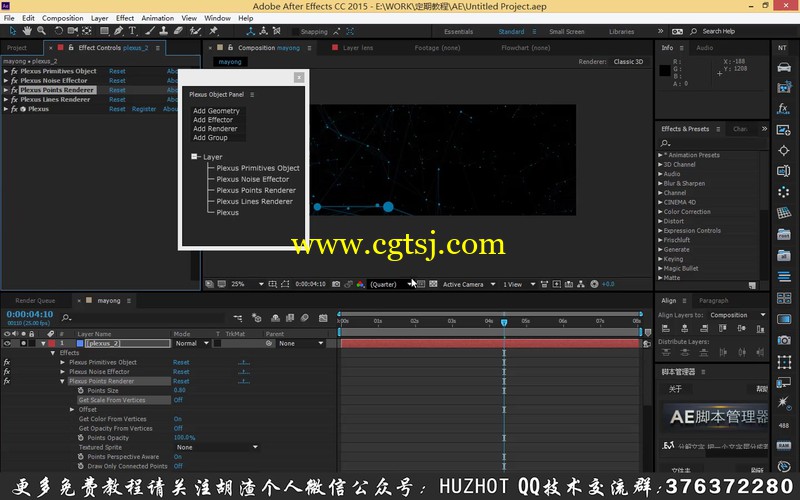Click Points Size 0.80 value

click(x=180, y=390)
